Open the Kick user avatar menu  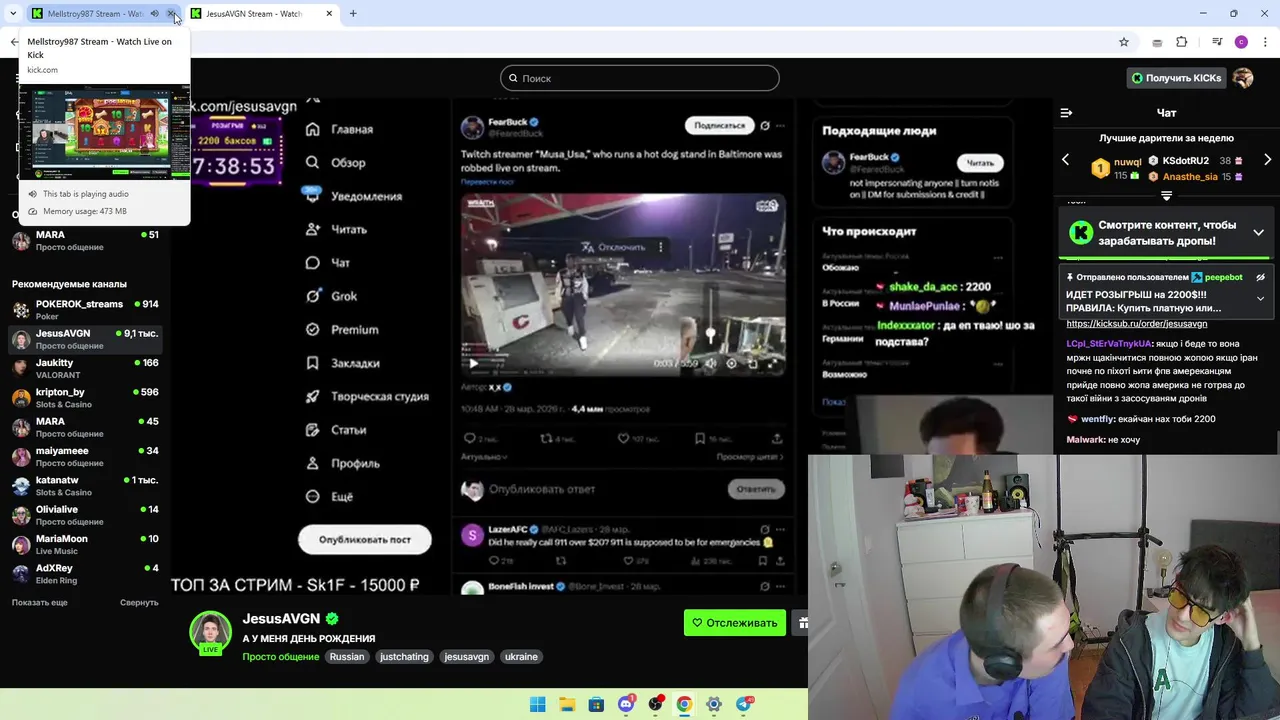pyautogui.click(x=1243, y=78)
